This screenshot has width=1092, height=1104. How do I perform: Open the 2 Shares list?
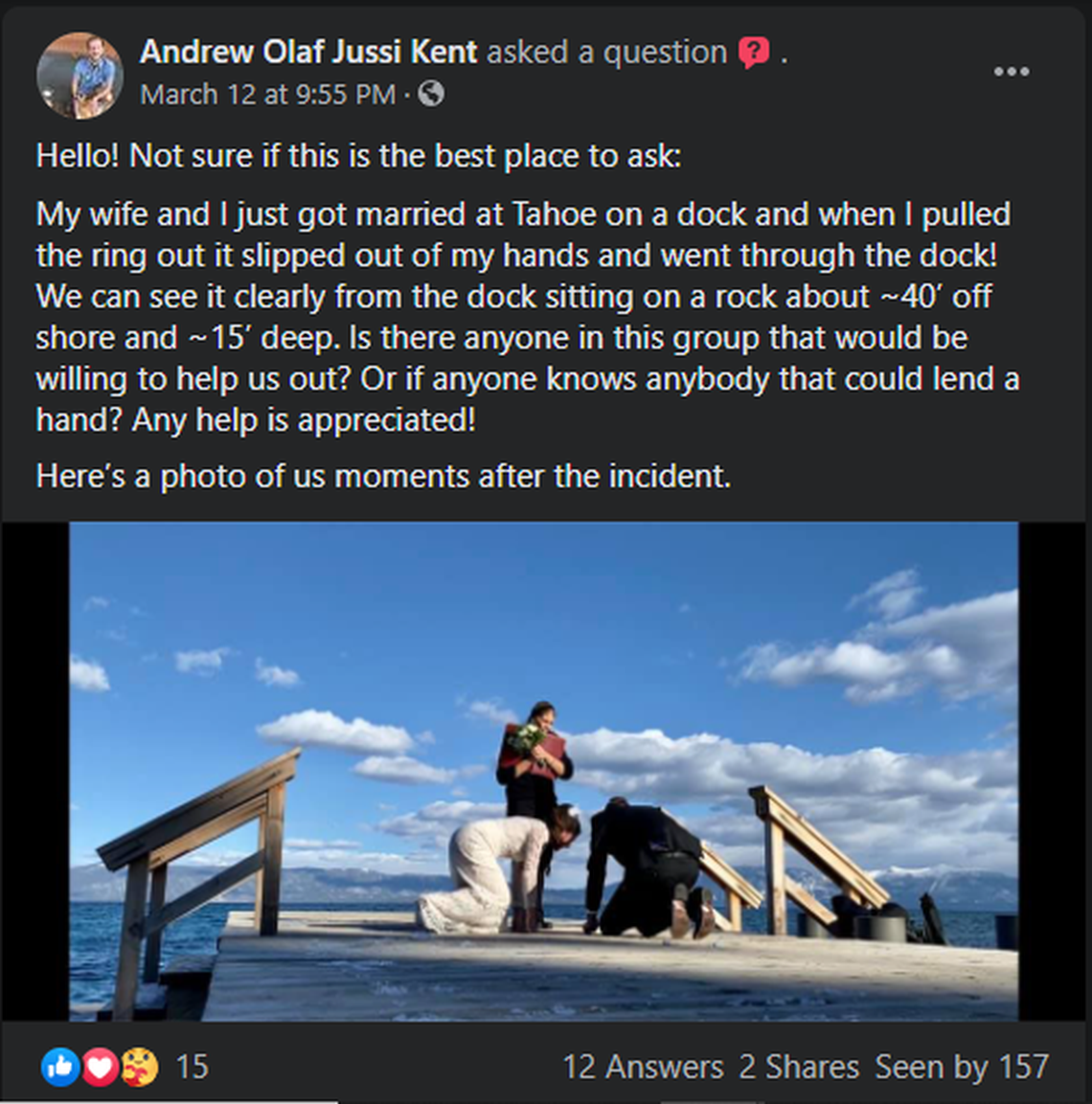(x=799, y=1067)
